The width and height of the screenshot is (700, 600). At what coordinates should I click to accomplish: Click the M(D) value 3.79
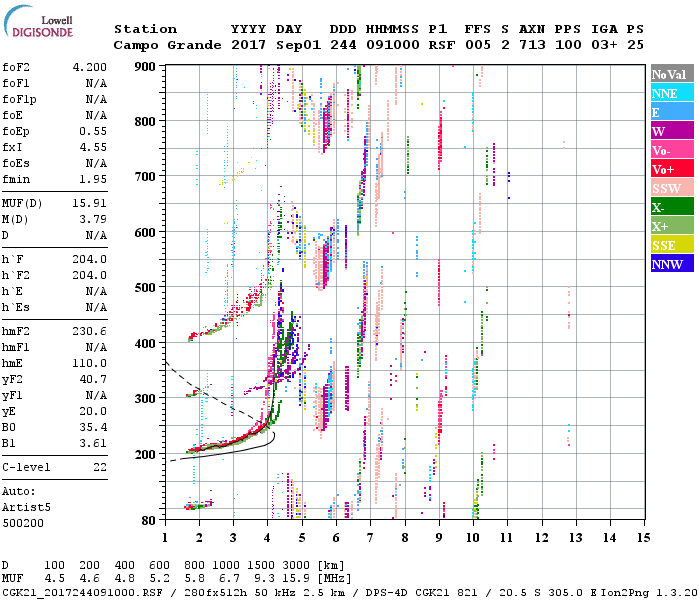click(93, 219)
